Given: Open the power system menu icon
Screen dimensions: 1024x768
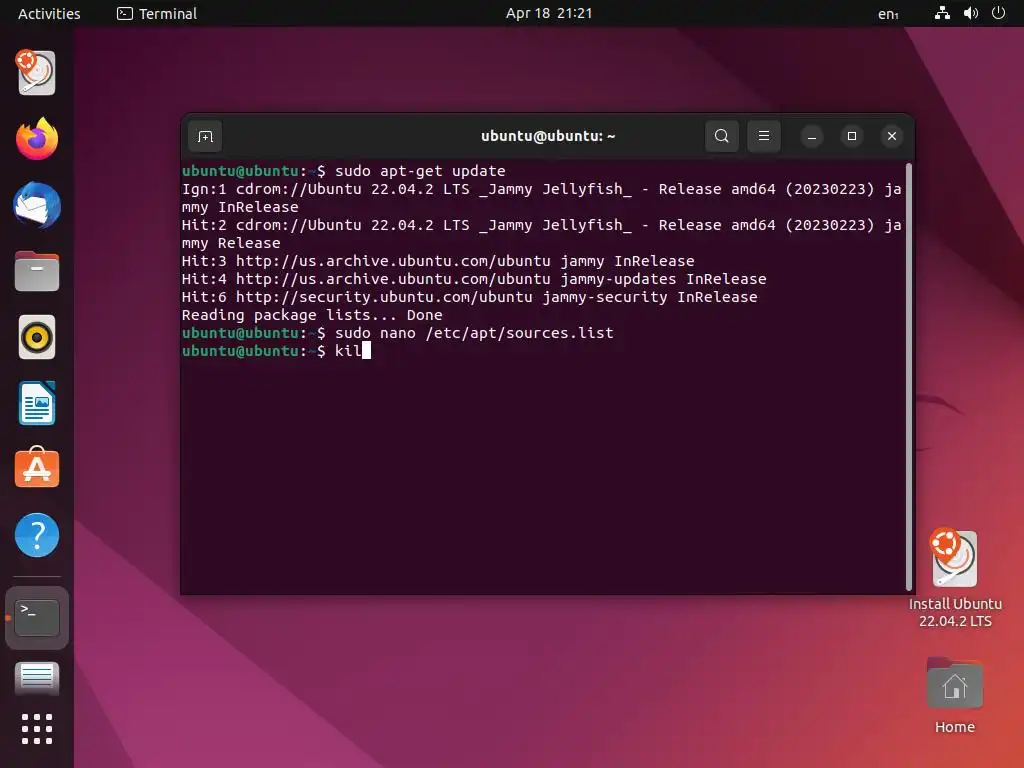Looking at the screenshot, I should pos(999,13).
